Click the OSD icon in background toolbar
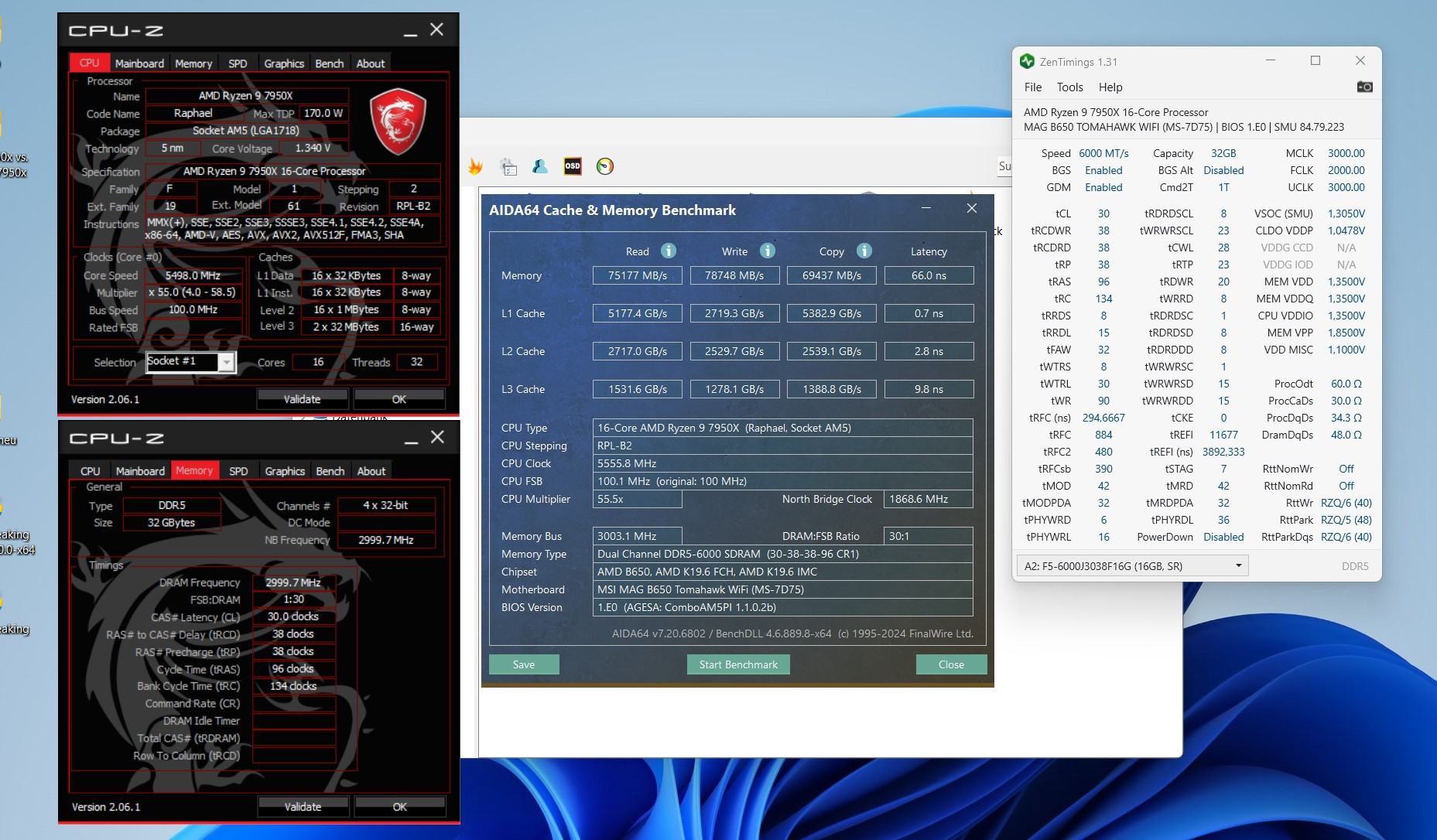This screenshot has height=840, width=1437. point(573,166)
